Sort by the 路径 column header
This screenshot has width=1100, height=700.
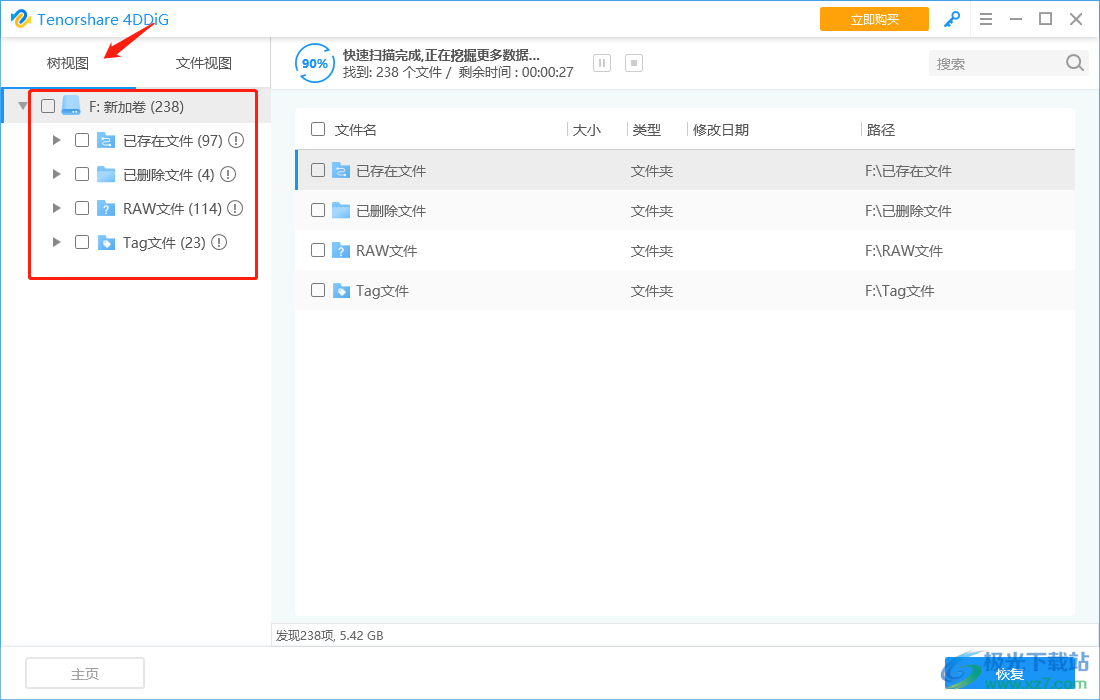coord(880,130)
